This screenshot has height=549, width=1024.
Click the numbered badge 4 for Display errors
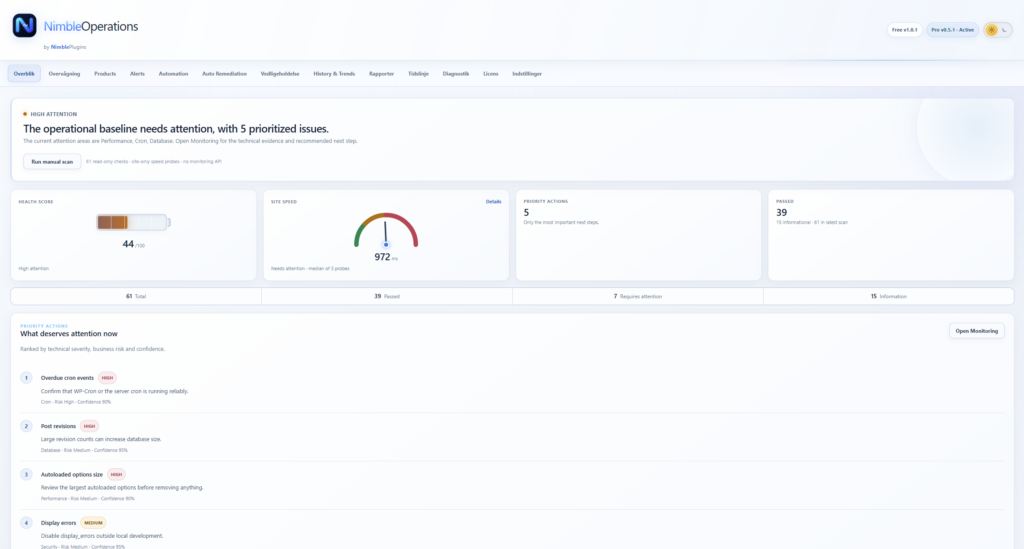[26, 523]
